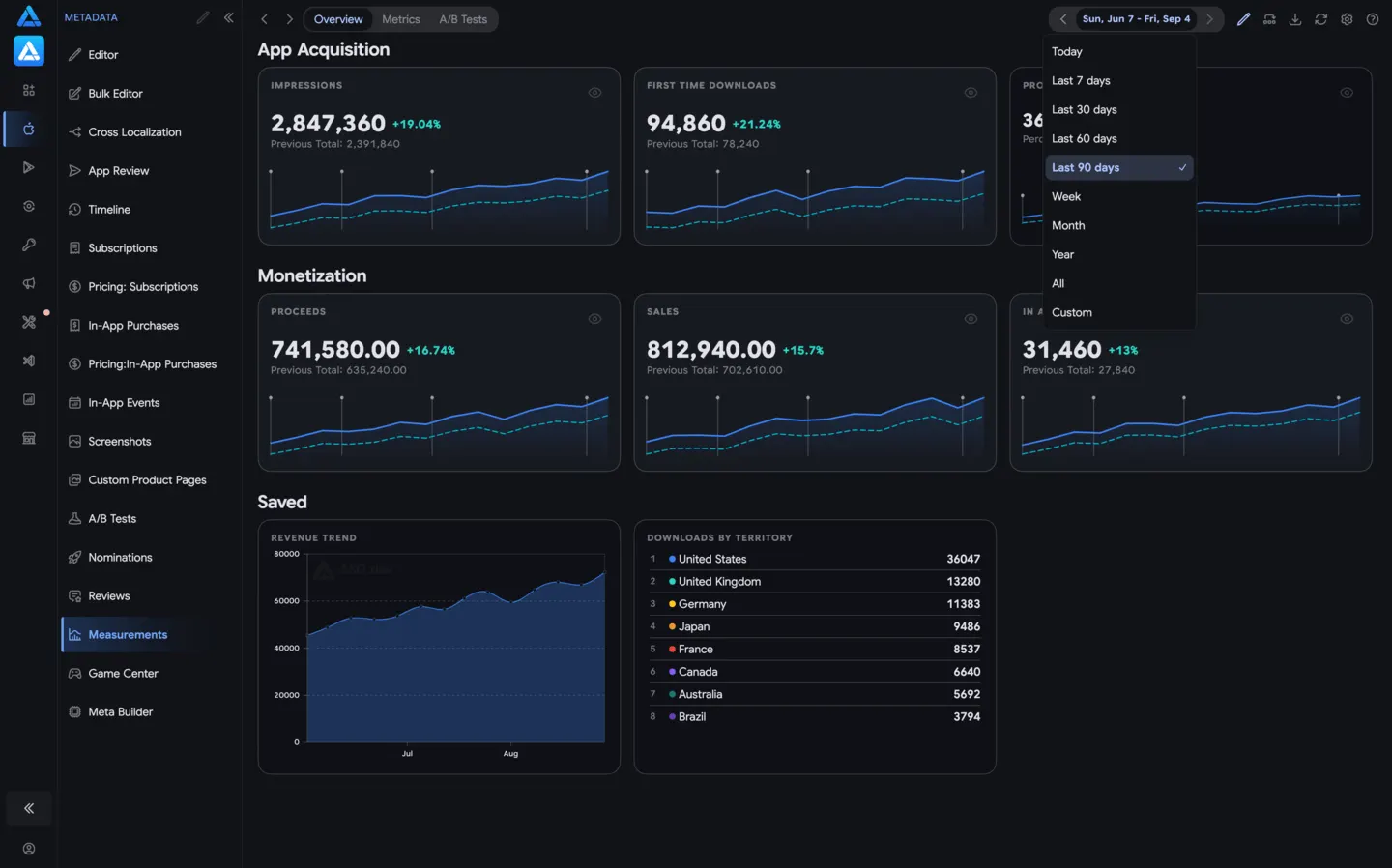The height and width of the screenshot is (868, 1392).
Task: Click the pencil icon beside METADATA header
Action: (x=202, y=17)
